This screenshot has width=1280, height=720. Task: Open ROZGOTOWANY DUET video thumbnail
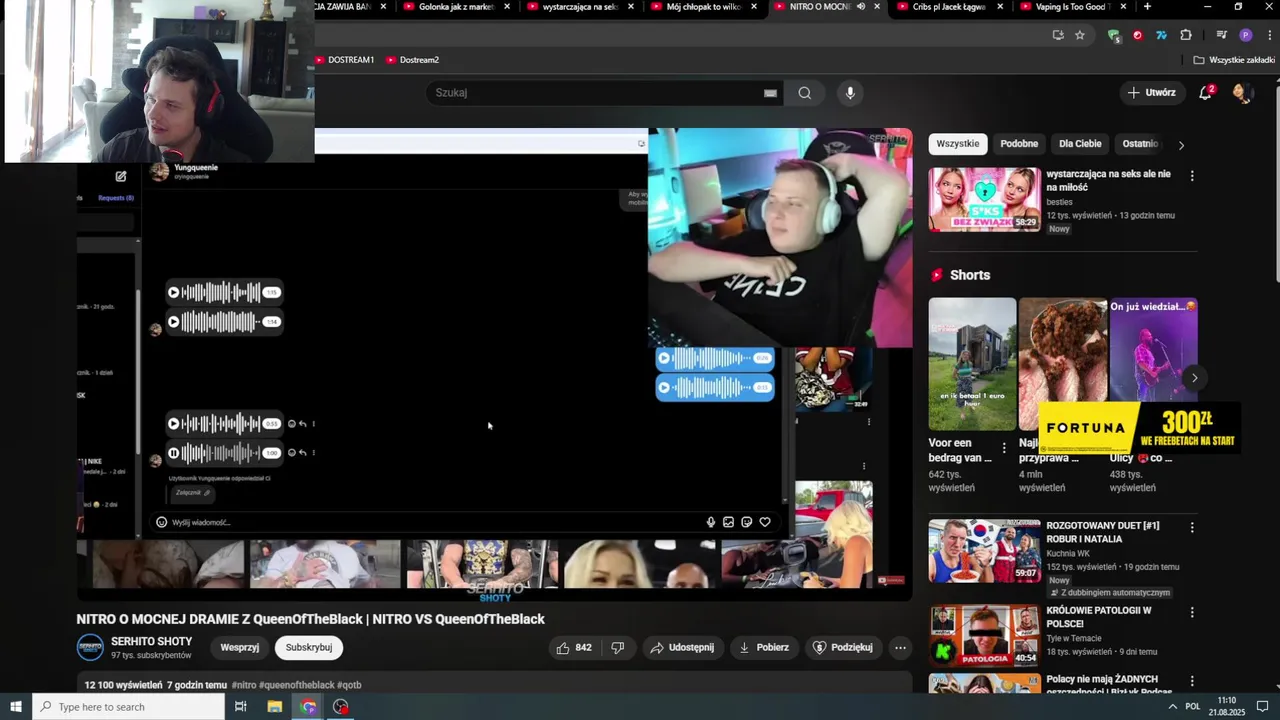click(985, 551)
